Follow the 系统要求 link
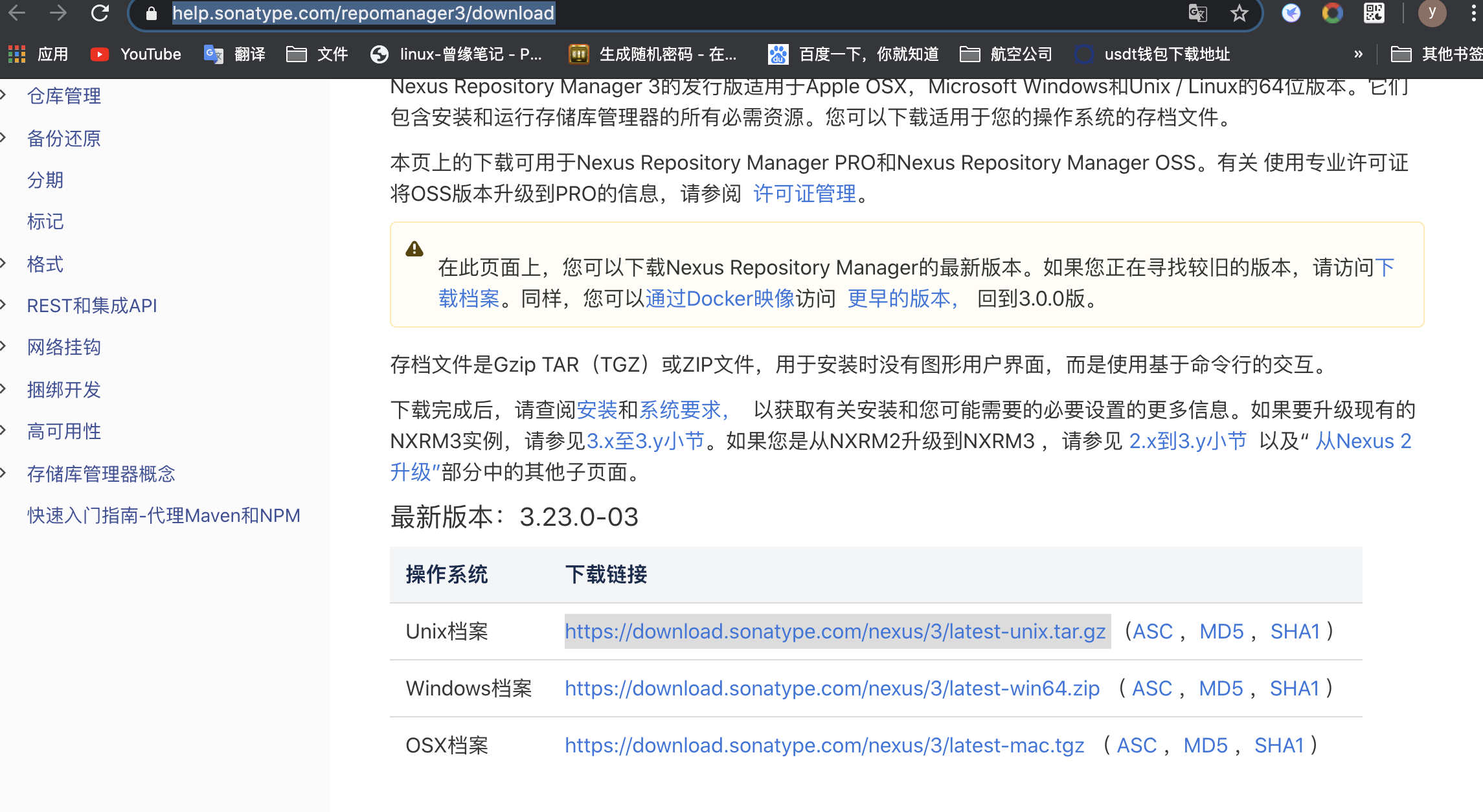This screenshot has width=1483, height=812. 684,409
